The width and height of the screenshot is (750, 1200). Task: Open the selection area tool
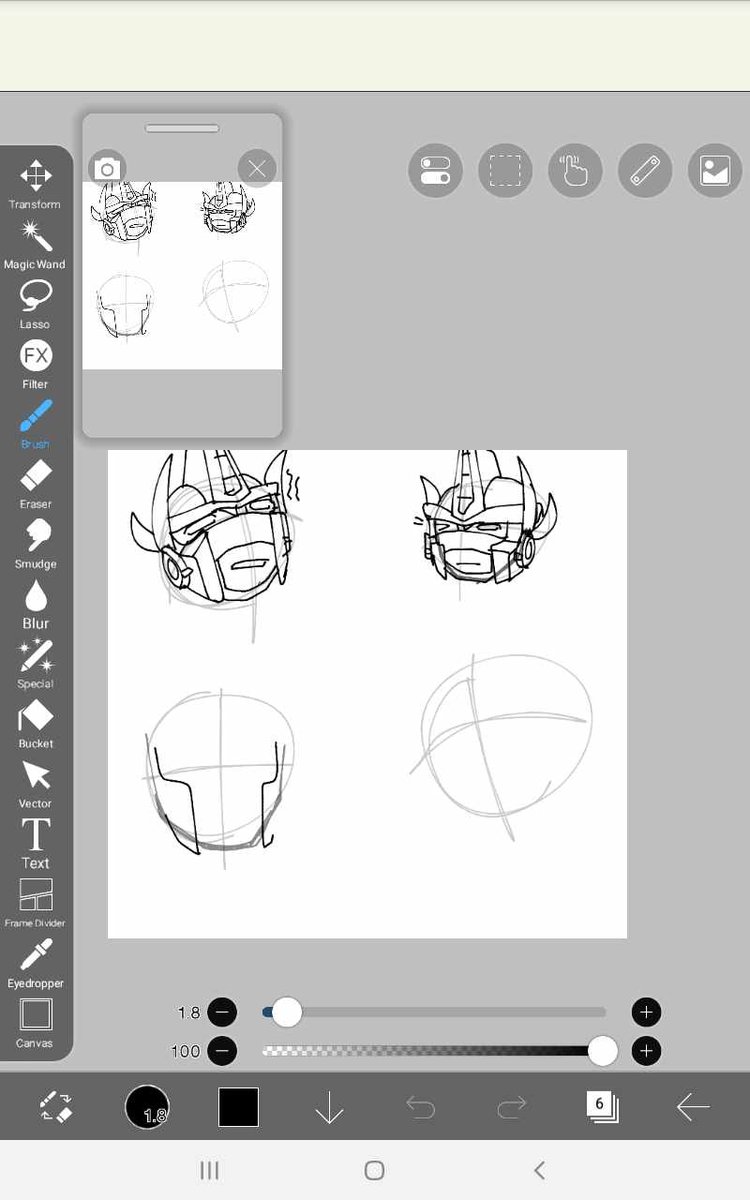point(505,171)
